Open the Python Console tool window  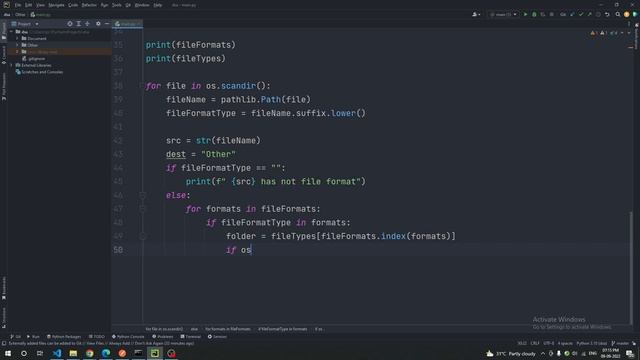(128, 337)
